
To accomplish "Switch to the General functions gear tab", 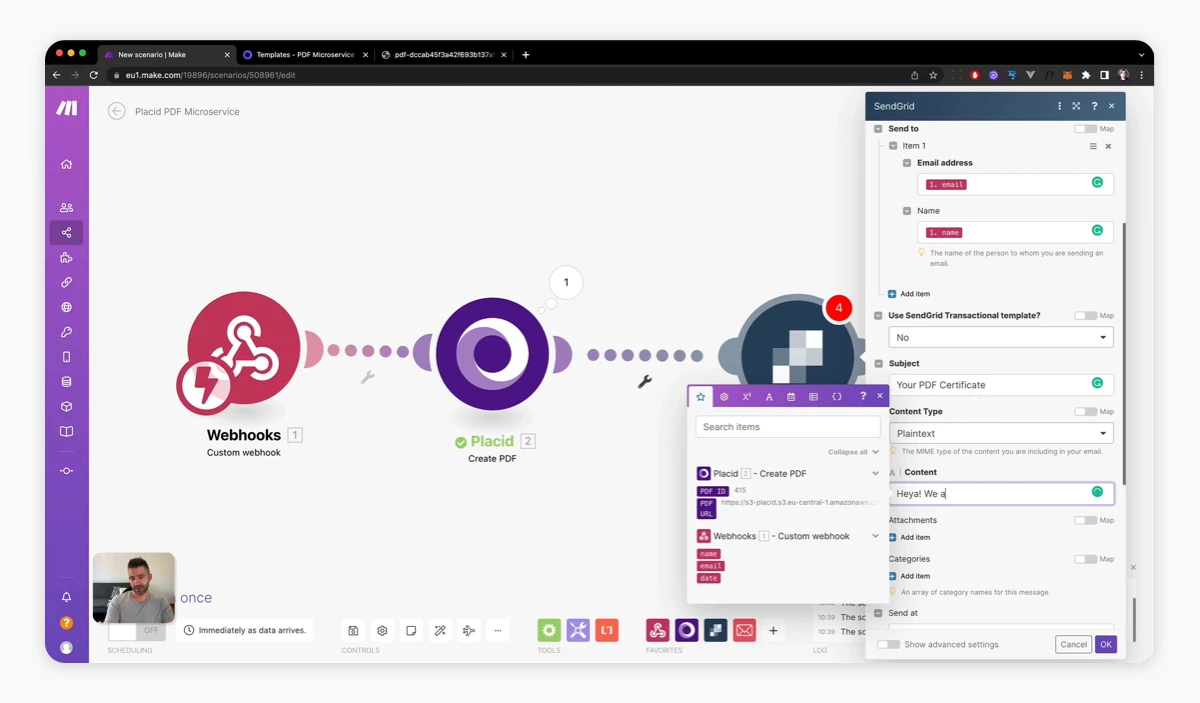I will tap(724, 397).
